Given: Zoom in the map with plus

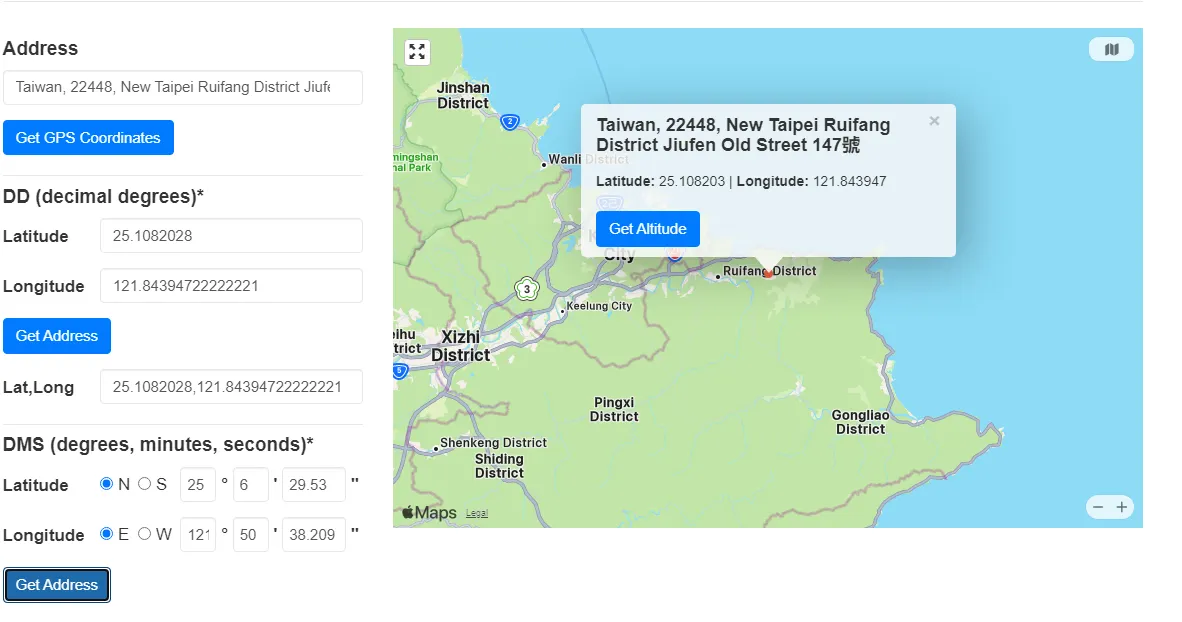Looking at the screenshot, I should point(1122,508).
